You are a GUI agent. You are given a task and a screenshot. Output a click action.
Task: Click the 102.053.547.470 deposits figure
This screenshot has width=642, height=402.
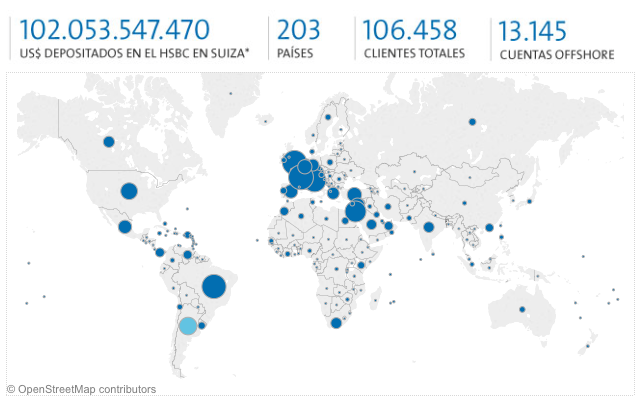(114, 30)
